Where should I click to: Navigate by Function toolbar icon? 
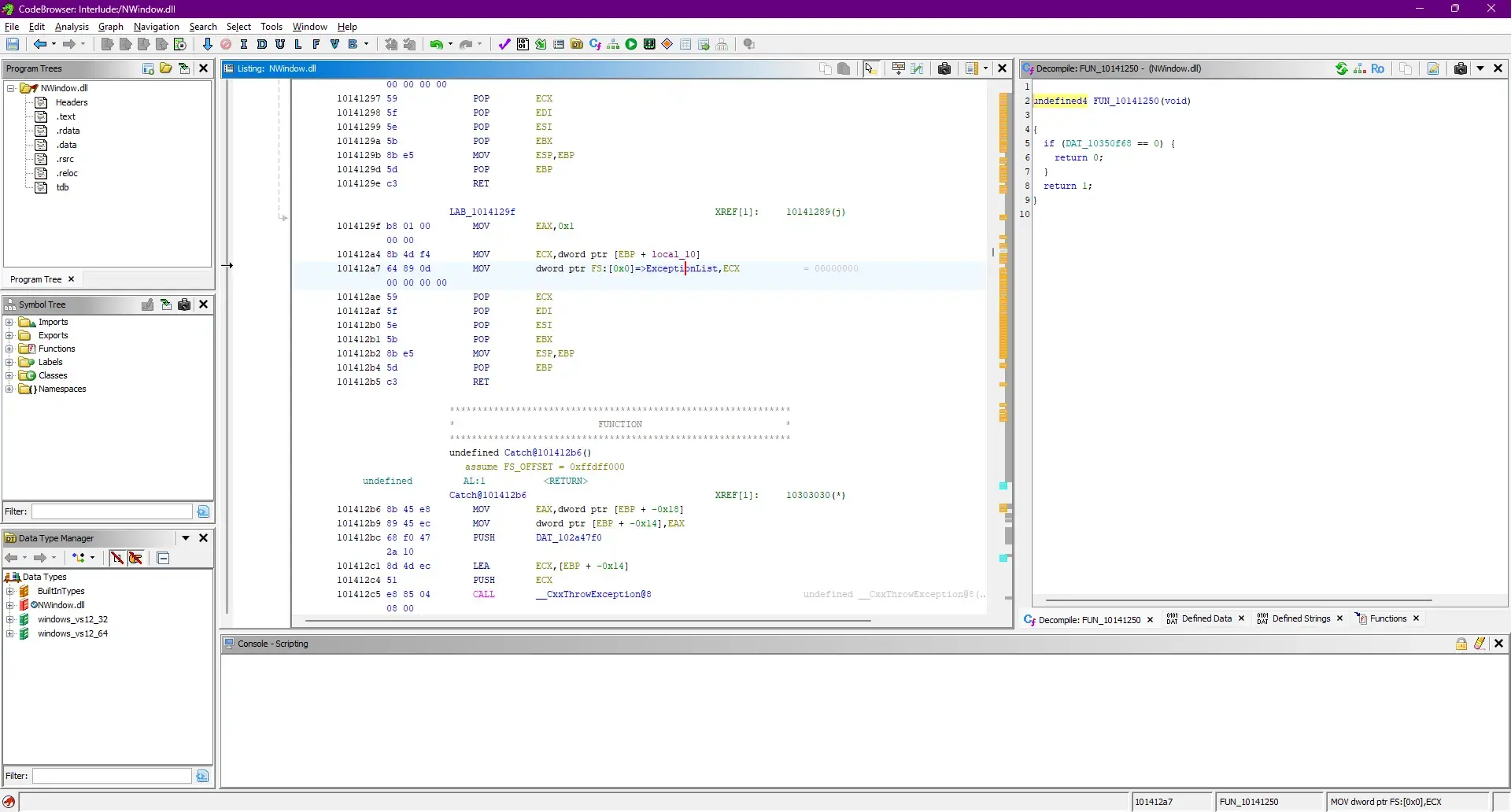coord(316,44)
